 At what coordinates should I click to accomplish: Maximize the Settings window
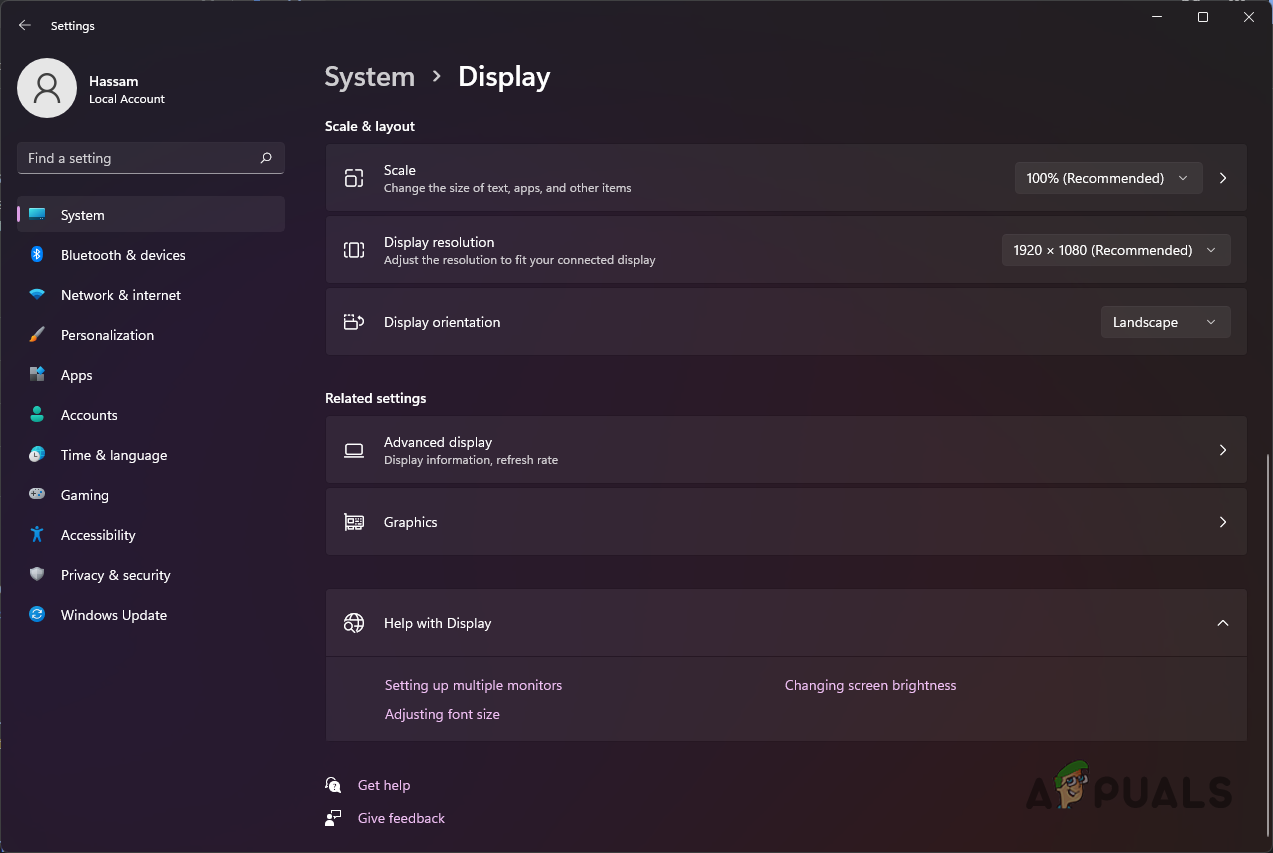coord(1203,17)
